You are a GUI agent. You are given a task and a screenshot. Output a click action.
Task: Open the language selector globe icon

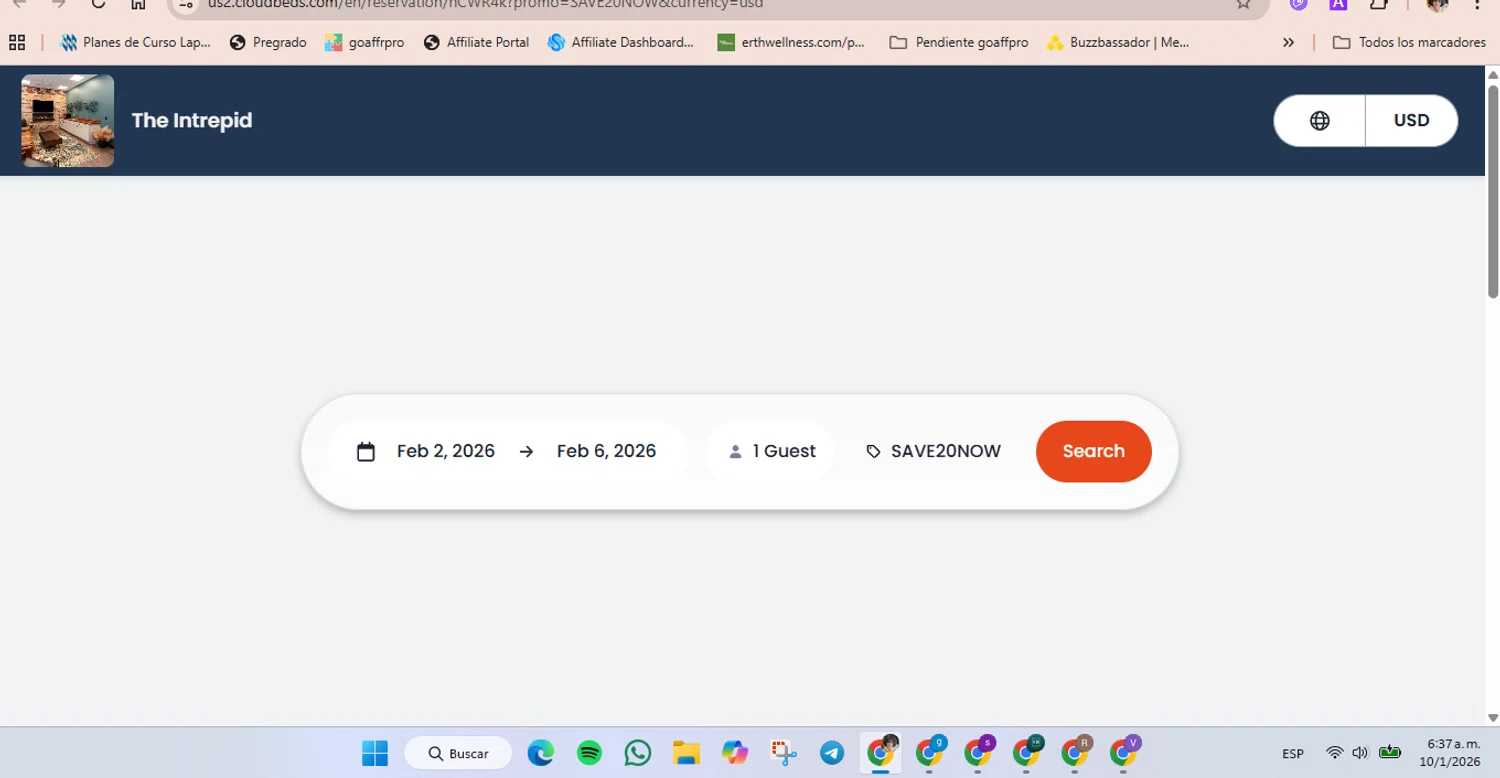[x=1319, y=120]
